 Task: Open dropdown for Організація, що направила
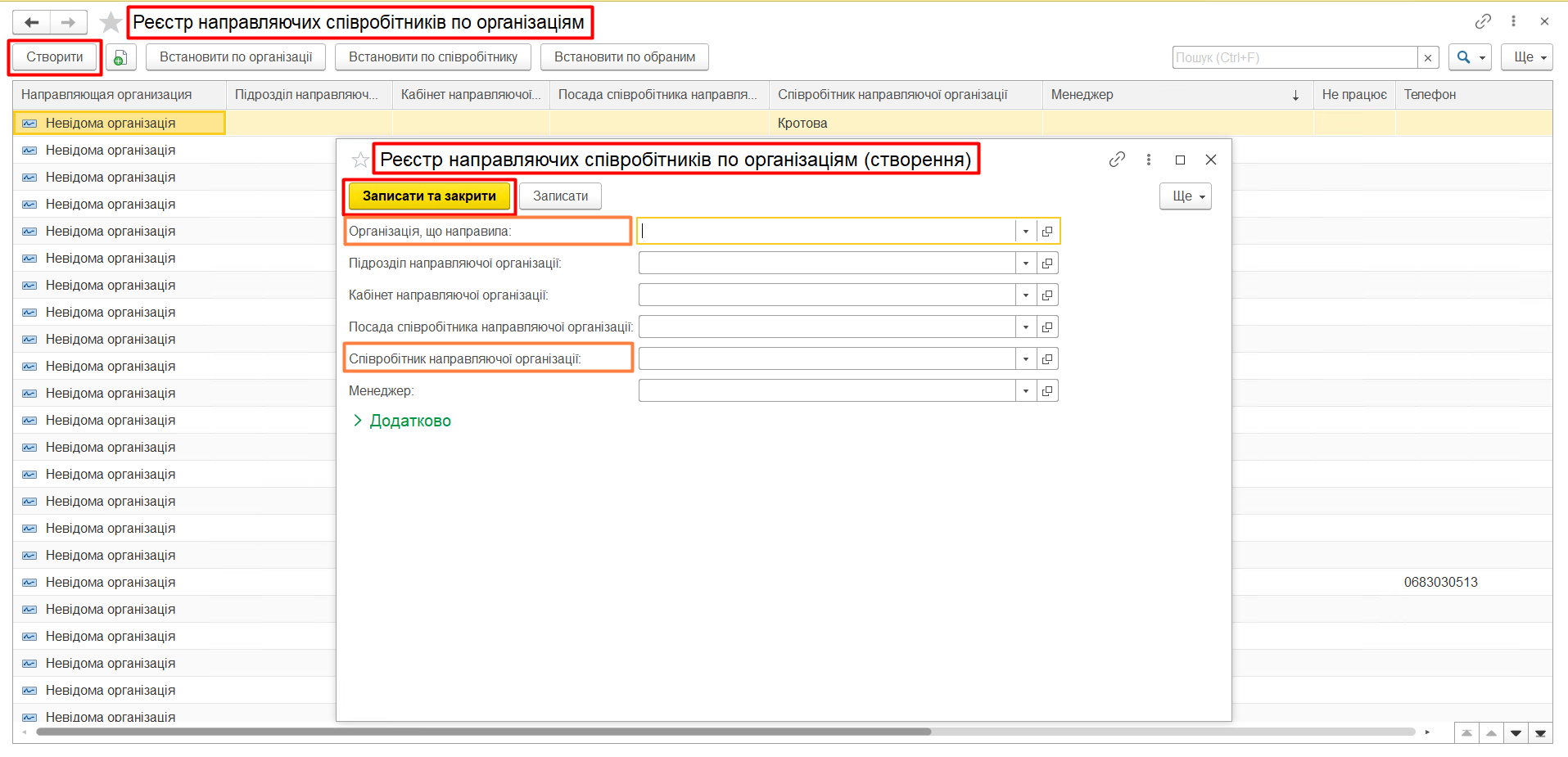click(1025, 232)
